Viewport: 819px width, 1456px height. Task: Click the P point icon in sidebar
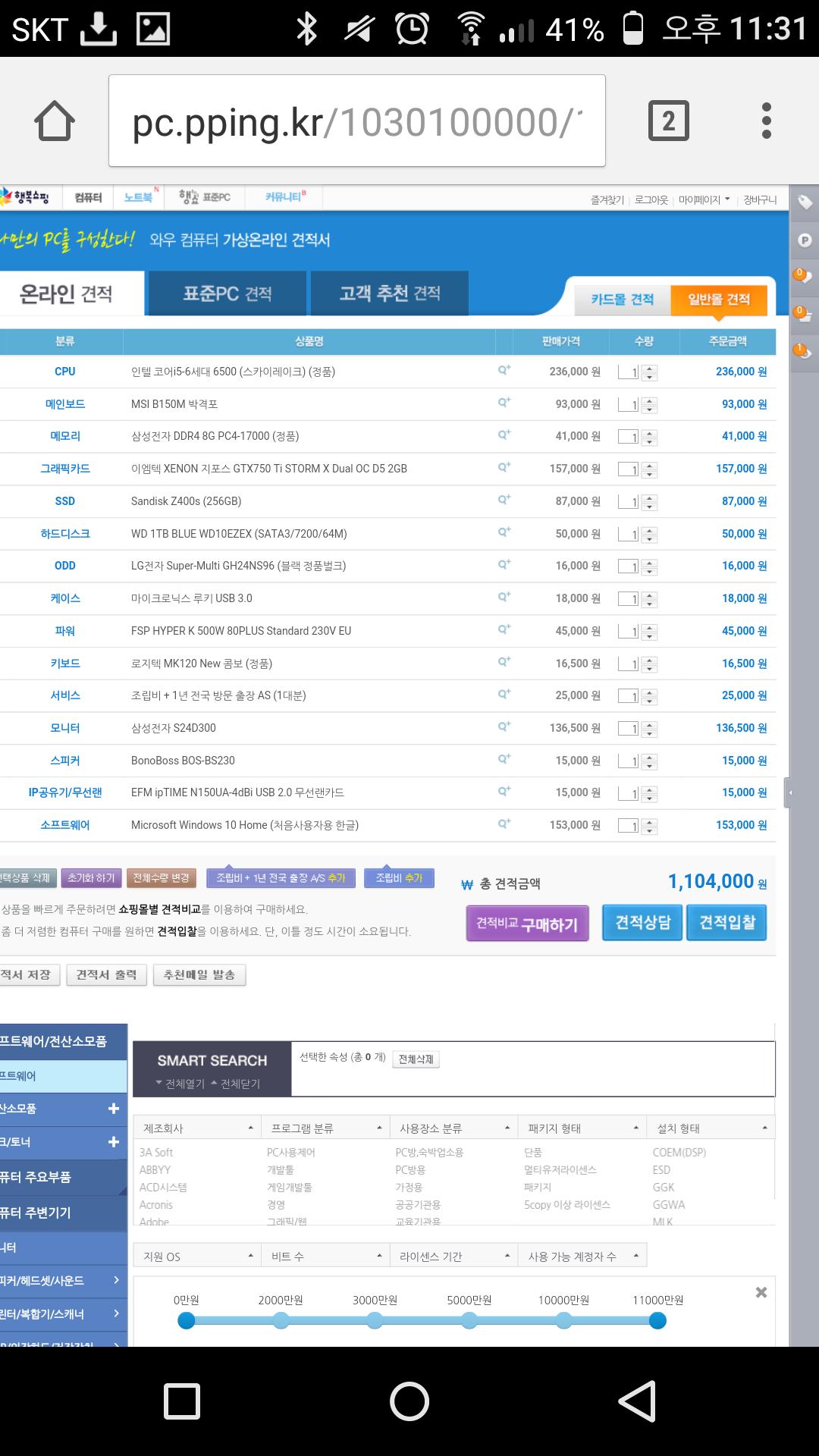804,240
